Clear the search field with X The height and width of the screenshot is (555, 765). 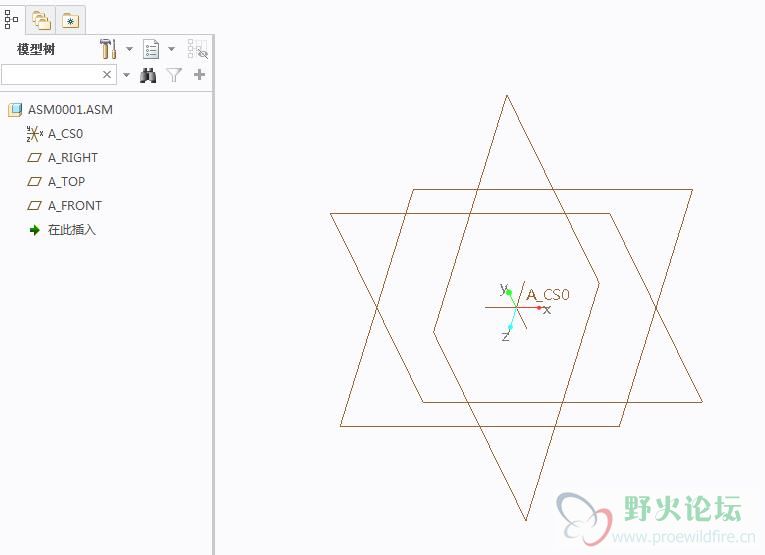click(107, 75)
